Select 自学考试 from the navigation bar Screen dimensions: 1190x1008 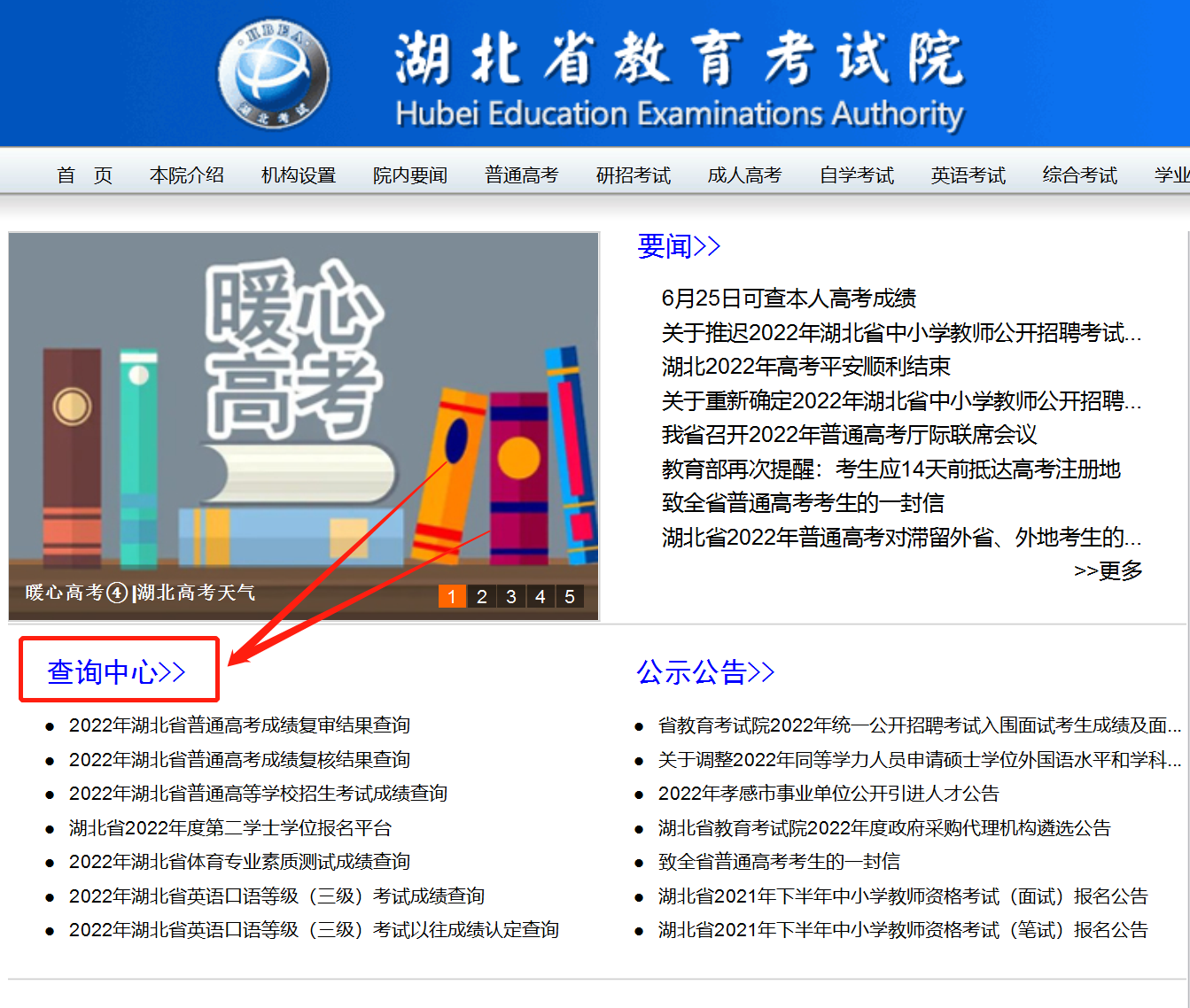click(x=856, y=175)
